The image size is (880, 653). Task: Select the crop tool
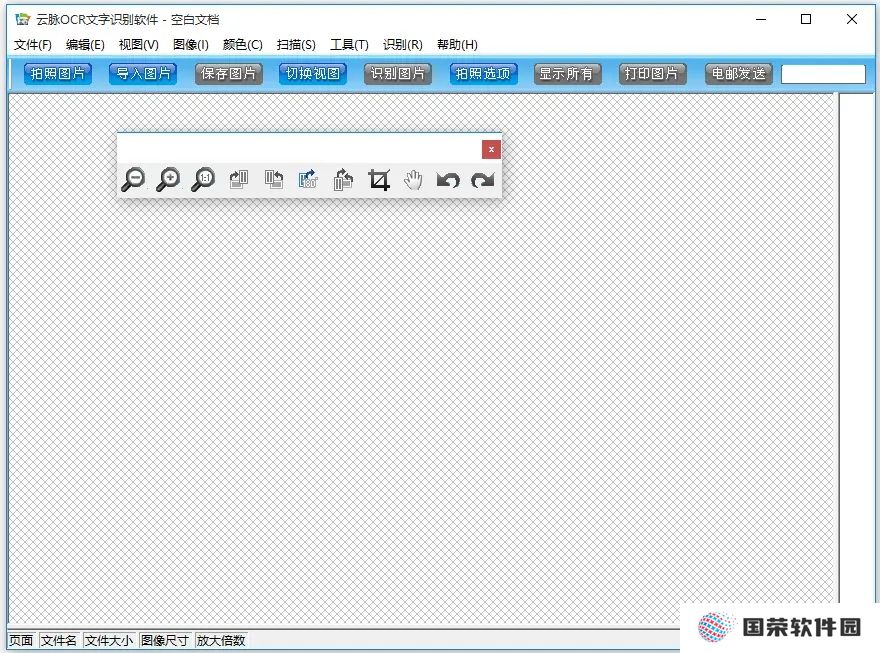tap(379, 180)
